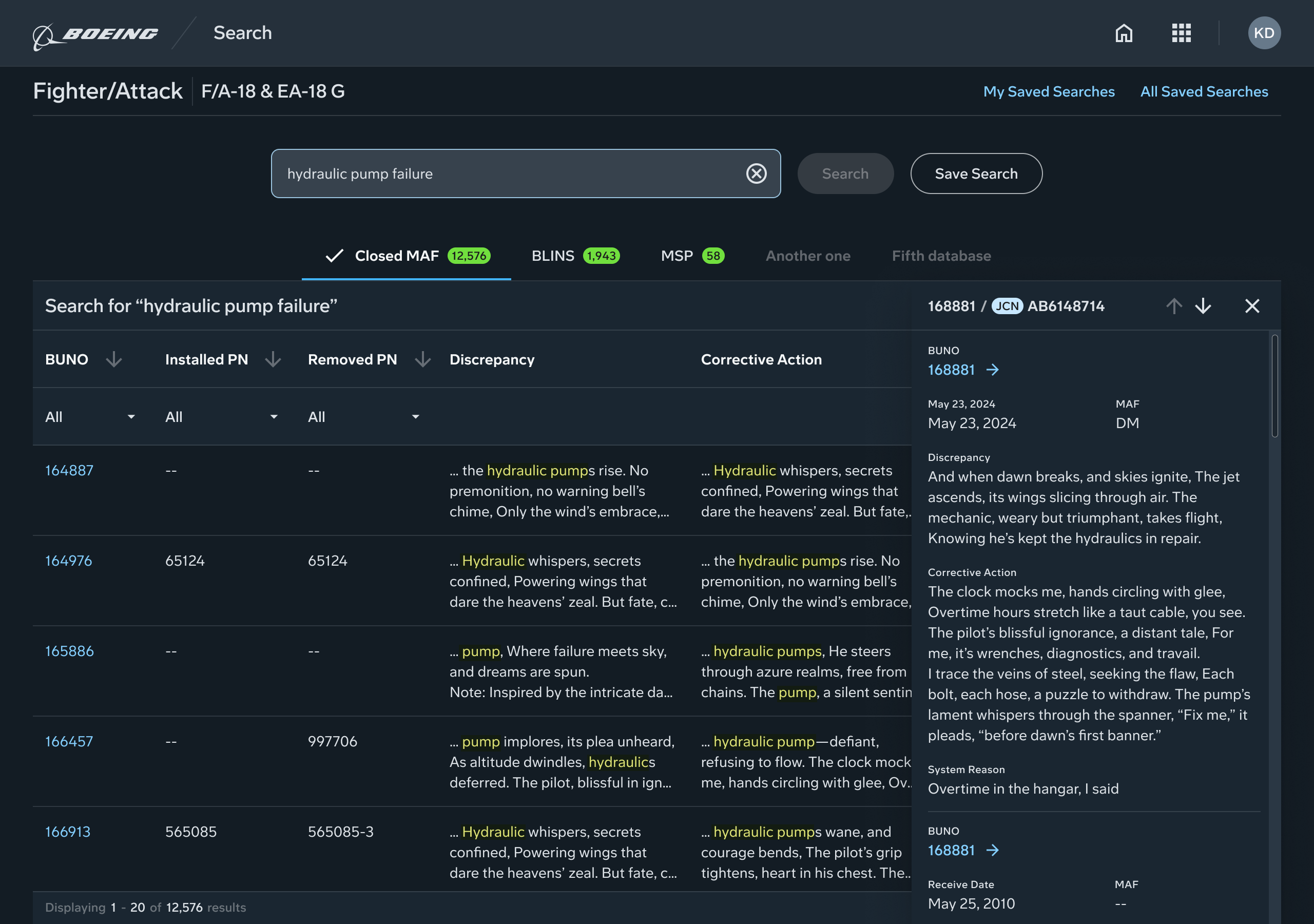Select the Another one tab

pyautogui.click(x=808, y=256)
